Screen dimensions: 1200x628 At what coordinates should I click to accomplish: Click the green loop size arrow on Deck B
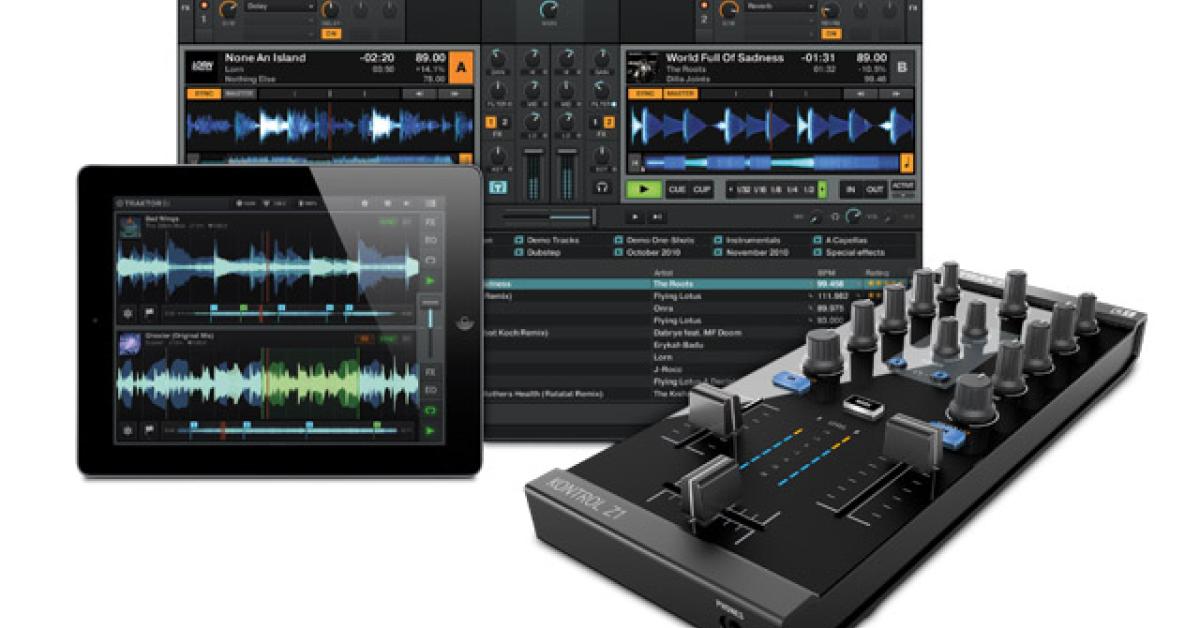822,189
